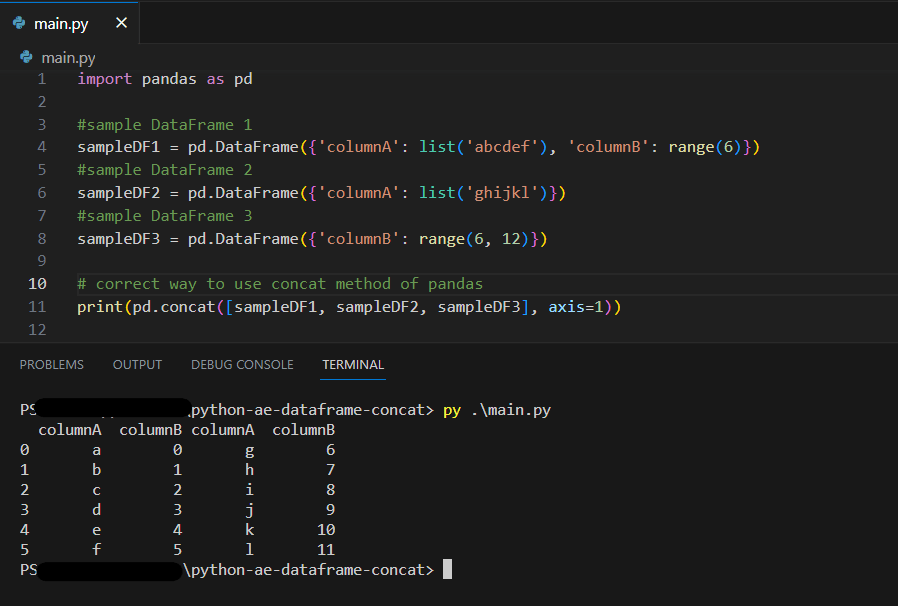Click the '#sample DataFrame 3' comment
The height and width of the screenshot is (606, 898).
[x=163, y=215]
